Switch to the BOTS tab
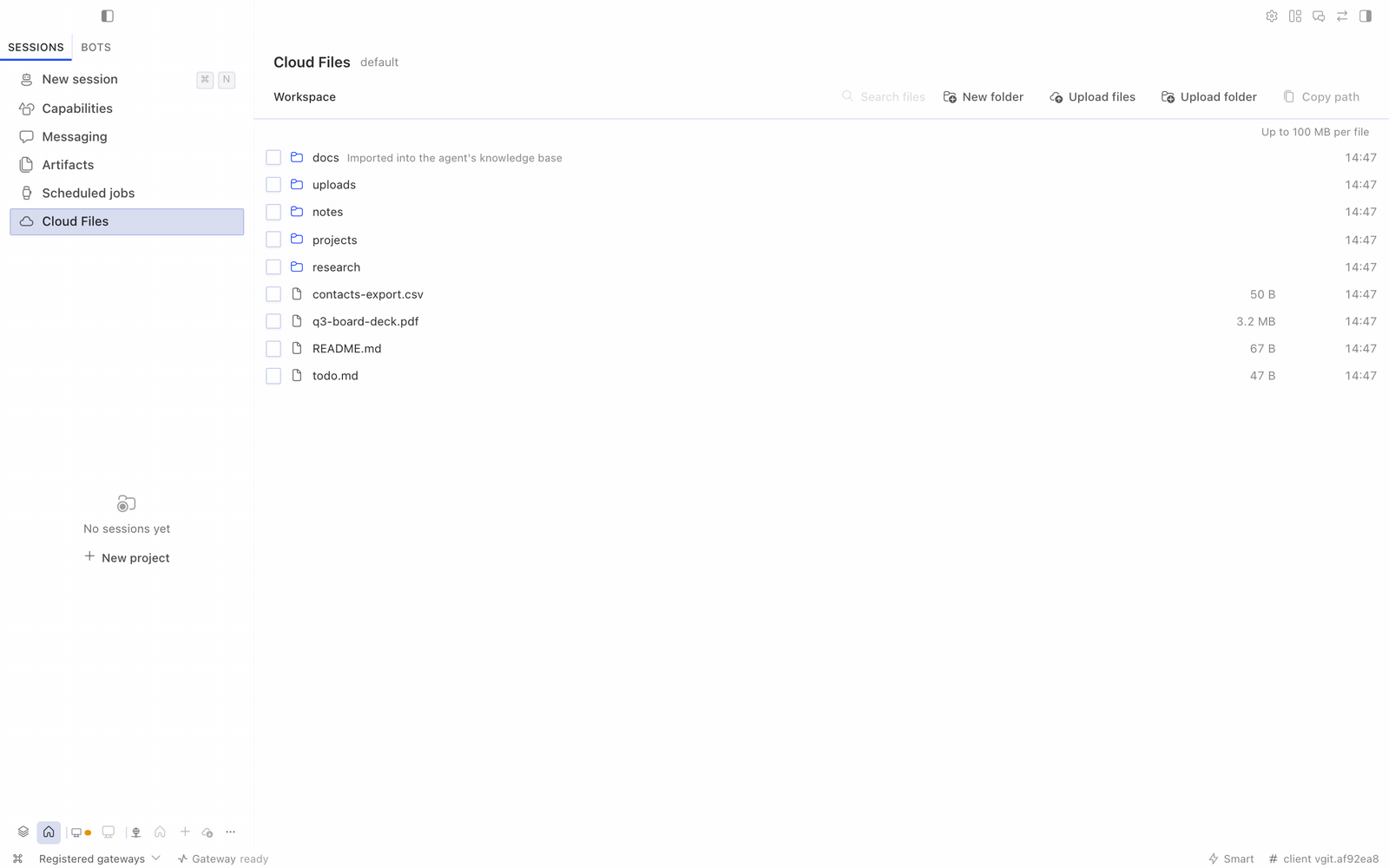 coord(95,47)
